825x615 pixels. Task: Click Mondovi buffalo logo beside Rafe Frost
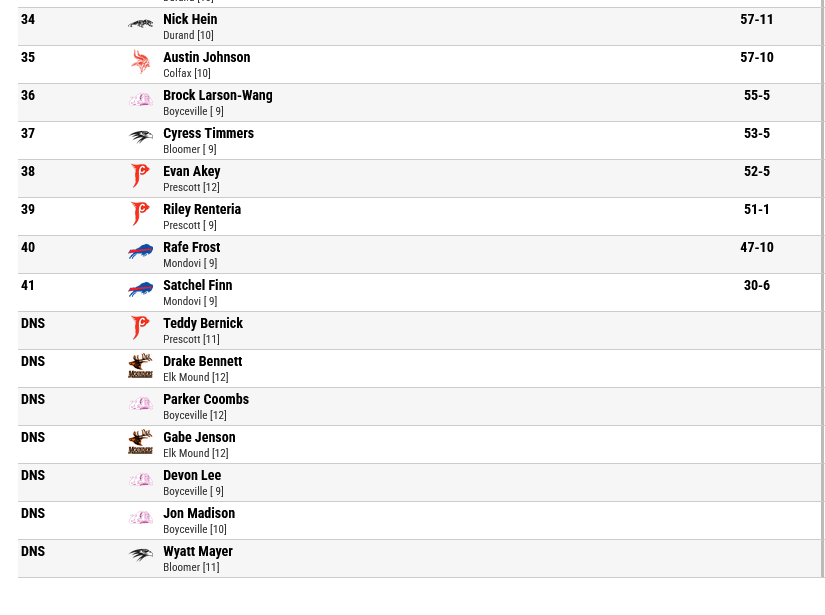[140, 251]
